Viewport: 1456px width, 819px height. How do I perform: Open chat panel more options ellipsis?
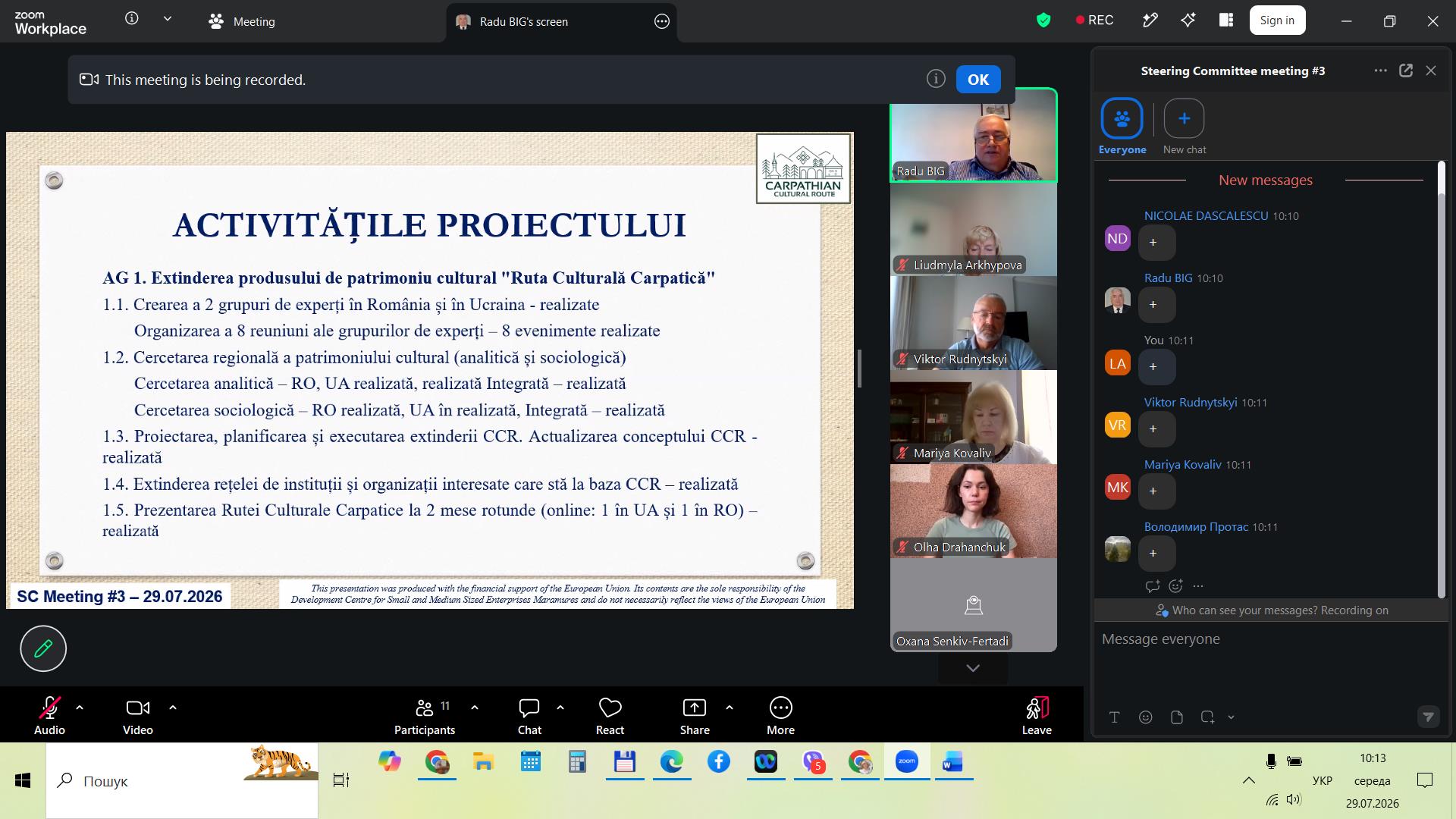[x=1381, y=71]
